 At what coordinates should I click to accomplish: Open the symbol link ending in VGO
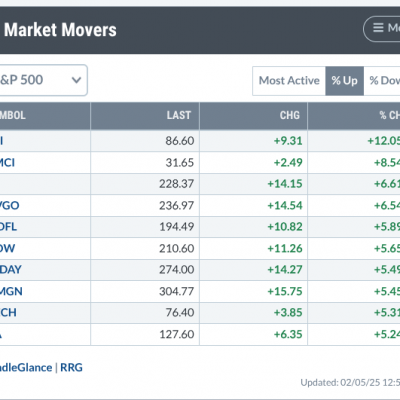point(9,205)
